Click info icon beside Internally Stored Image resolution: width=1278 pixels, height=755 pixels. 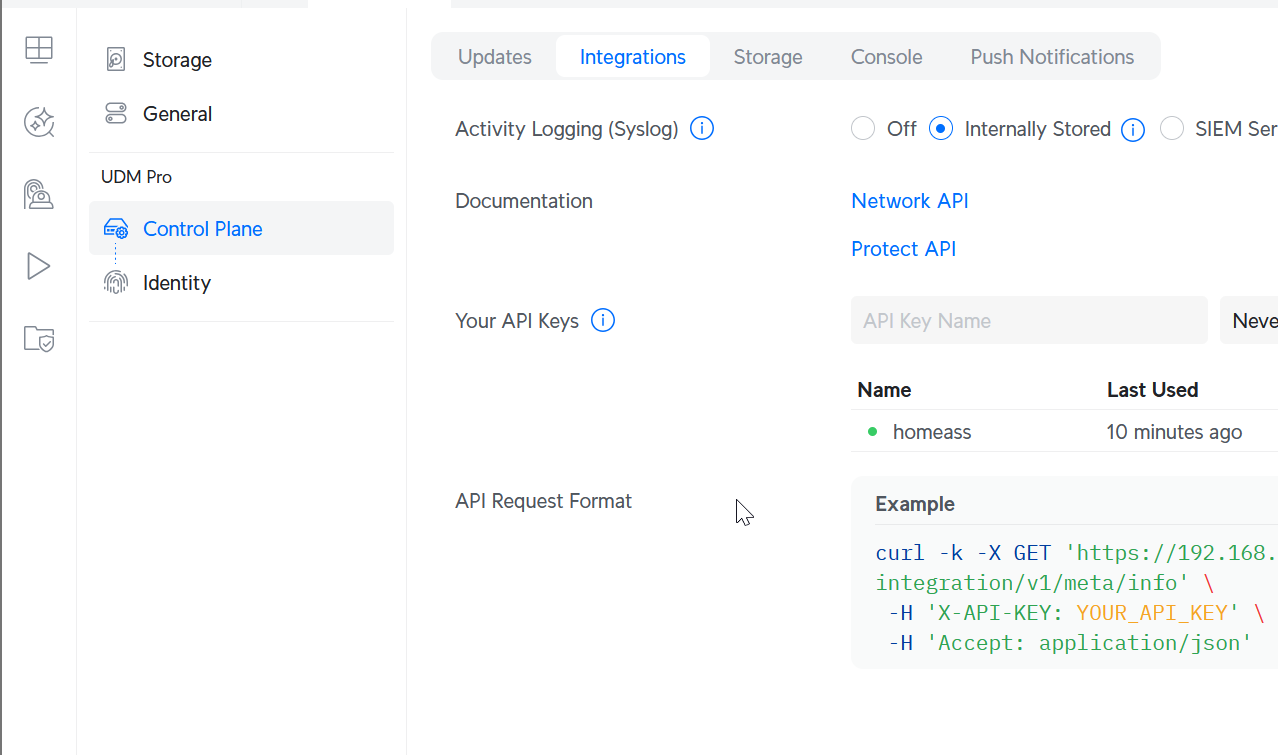coord(1132,130)
